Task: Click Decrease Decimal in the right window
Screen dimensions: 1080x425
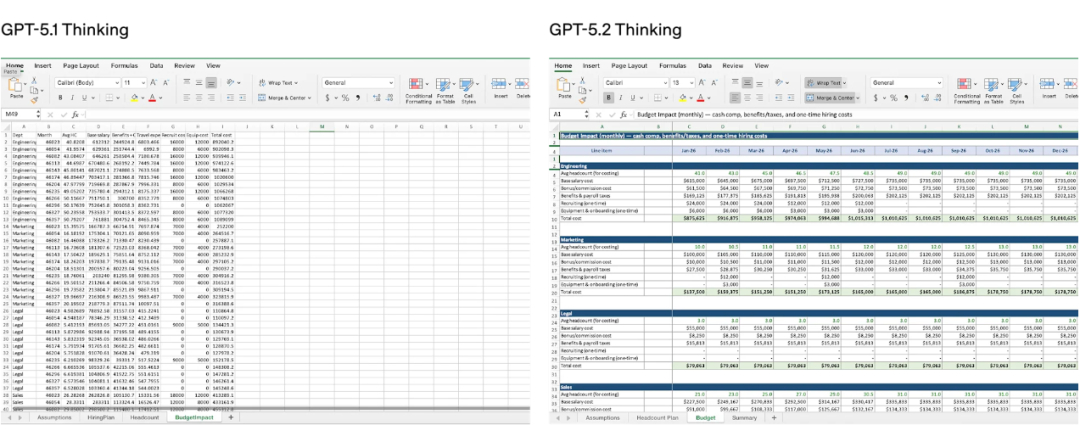Action: coord(939,98)
